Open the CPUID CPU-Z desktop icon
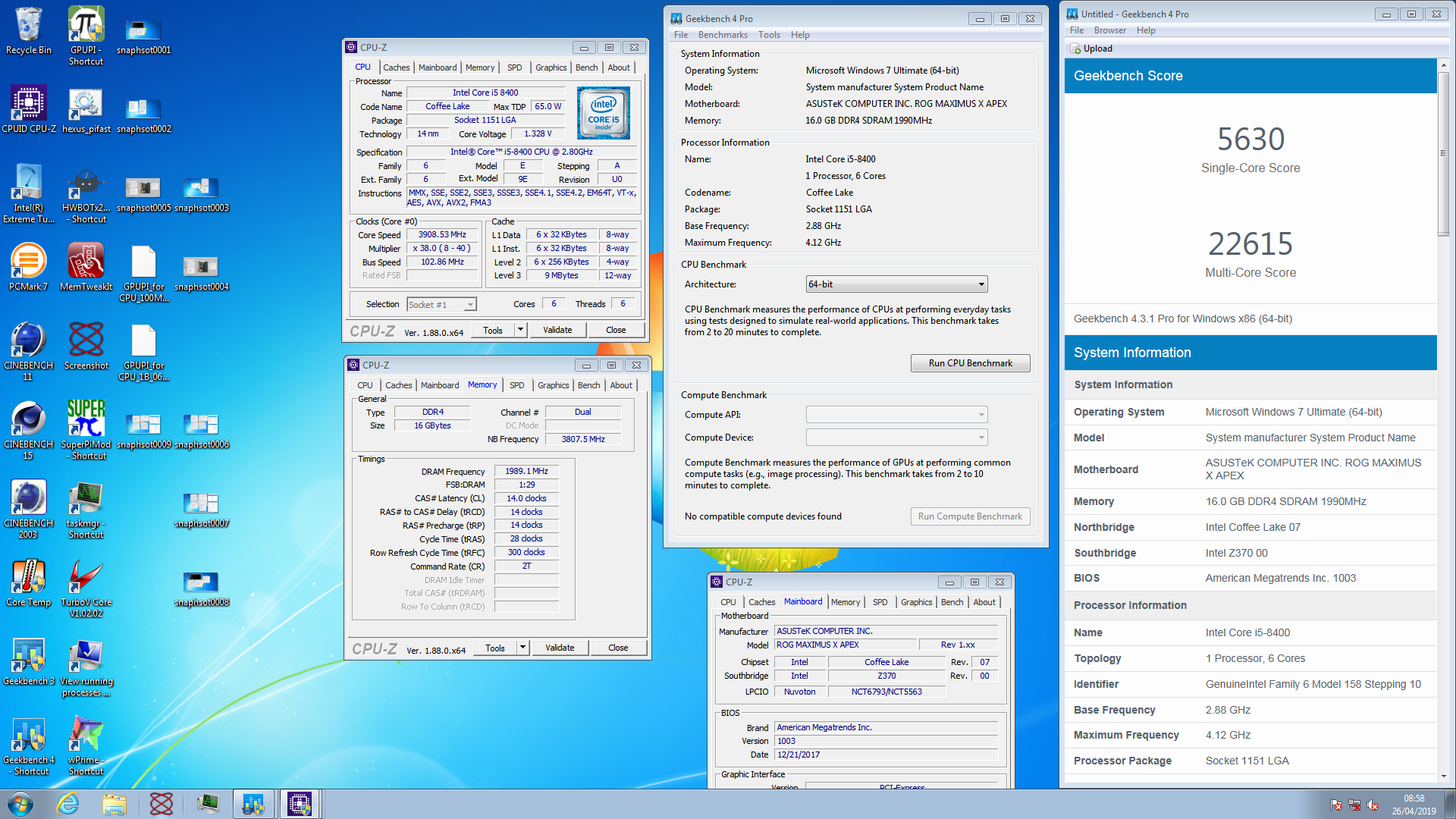This screenshot has height=819, width=1456. coord(29,110)
